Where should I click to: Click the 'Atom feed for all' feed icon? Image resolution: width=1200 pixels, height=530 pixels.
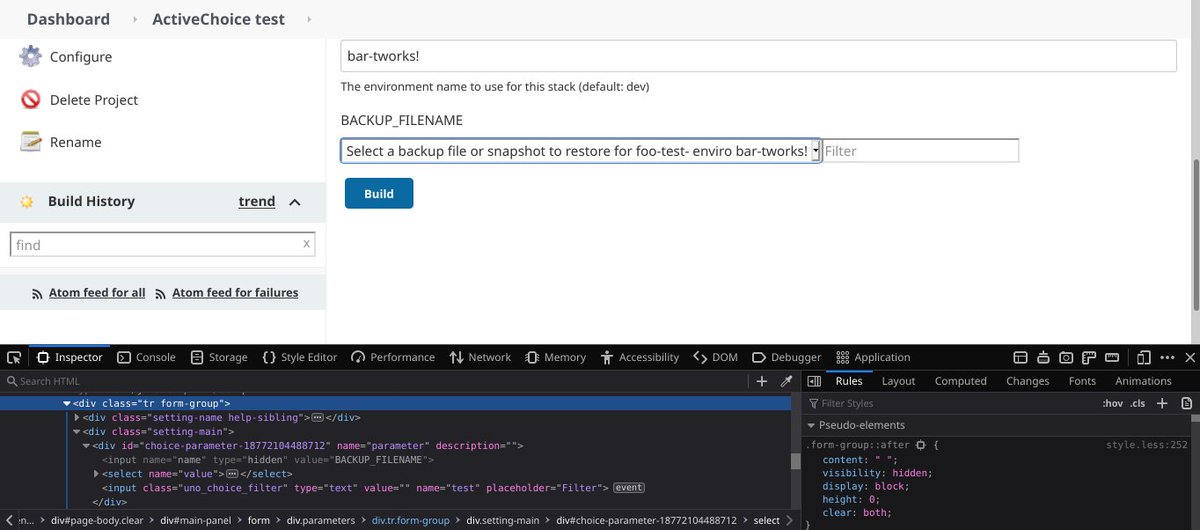pyautogui.click(x=39, y=293)
